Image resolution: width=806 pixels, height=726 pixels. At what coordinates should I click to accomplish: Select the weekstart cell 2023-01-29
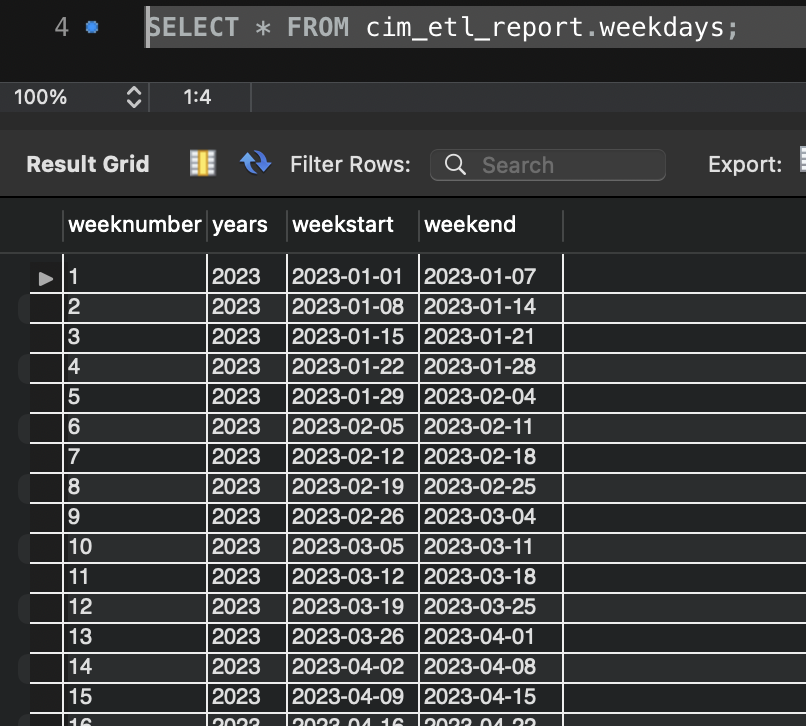(348, 397)
